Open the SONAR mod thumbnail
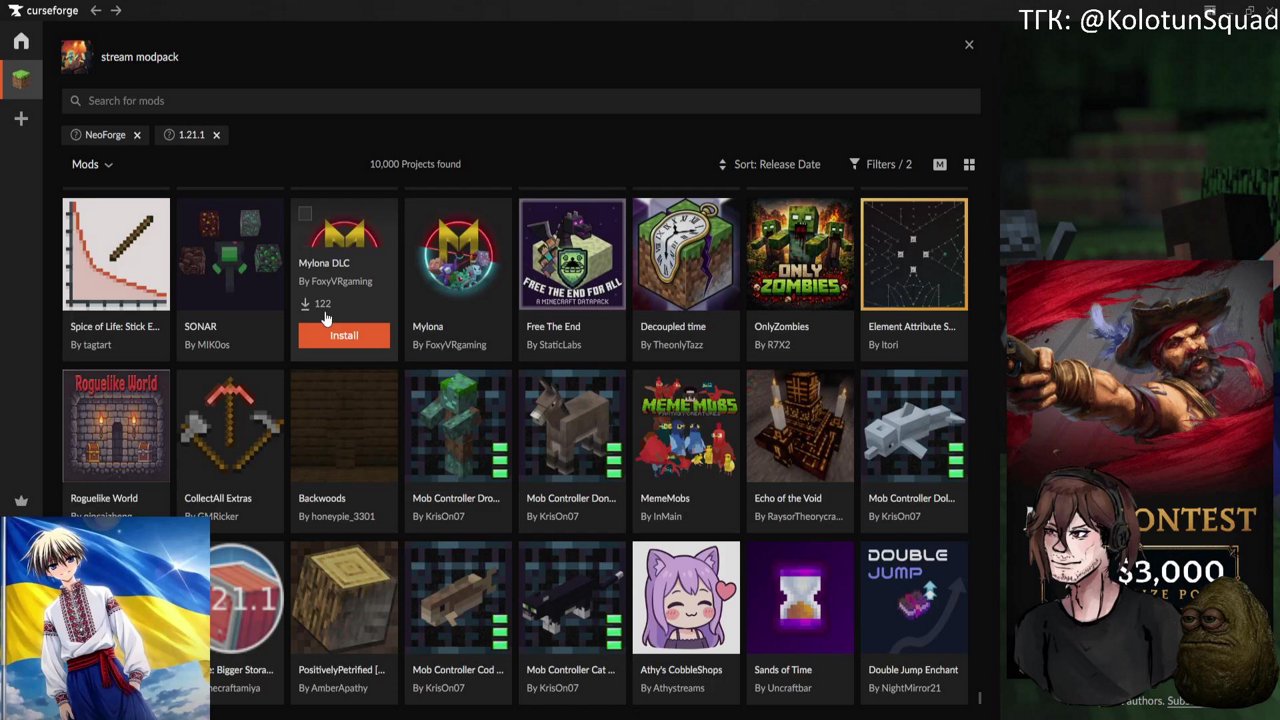This screenshot has height=720, width=1280. tap(230, 255)
